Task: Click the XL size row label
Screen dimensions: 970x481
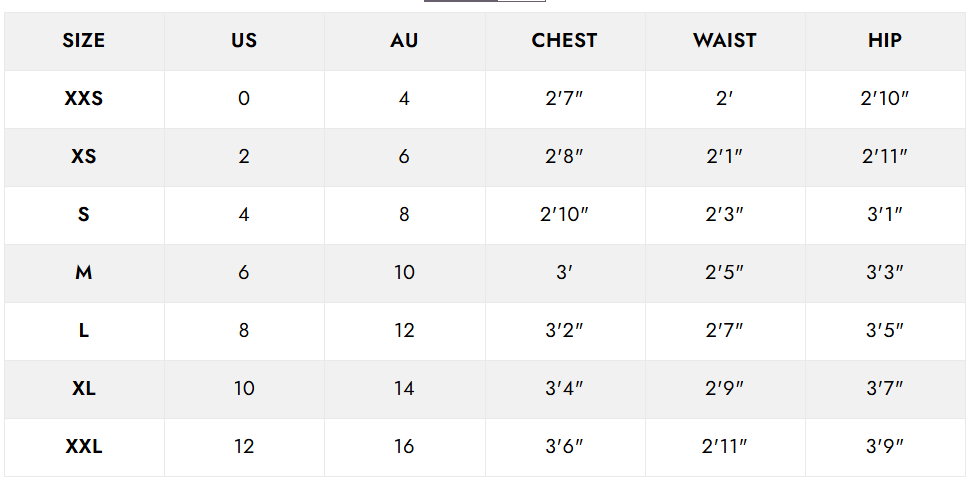Action: click(x=84, y=389)
